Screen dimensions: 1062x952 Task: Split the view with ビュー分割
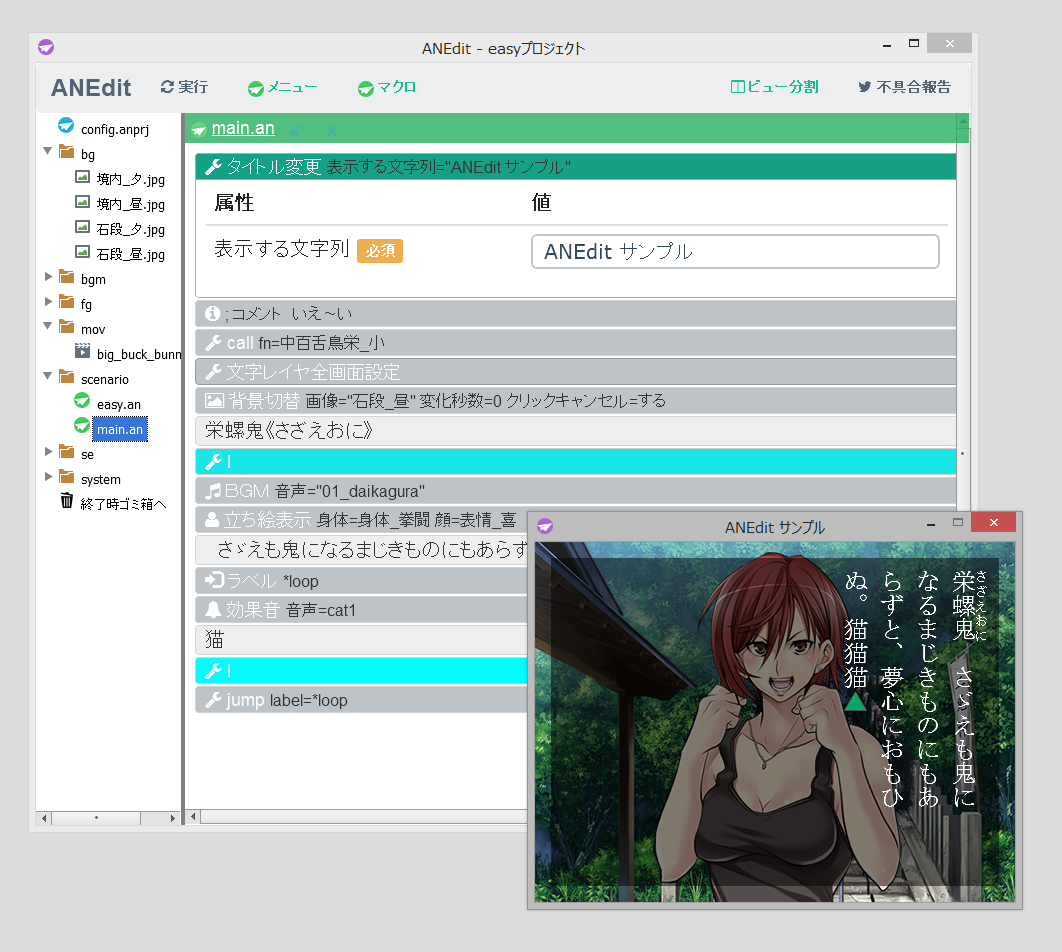774,87
